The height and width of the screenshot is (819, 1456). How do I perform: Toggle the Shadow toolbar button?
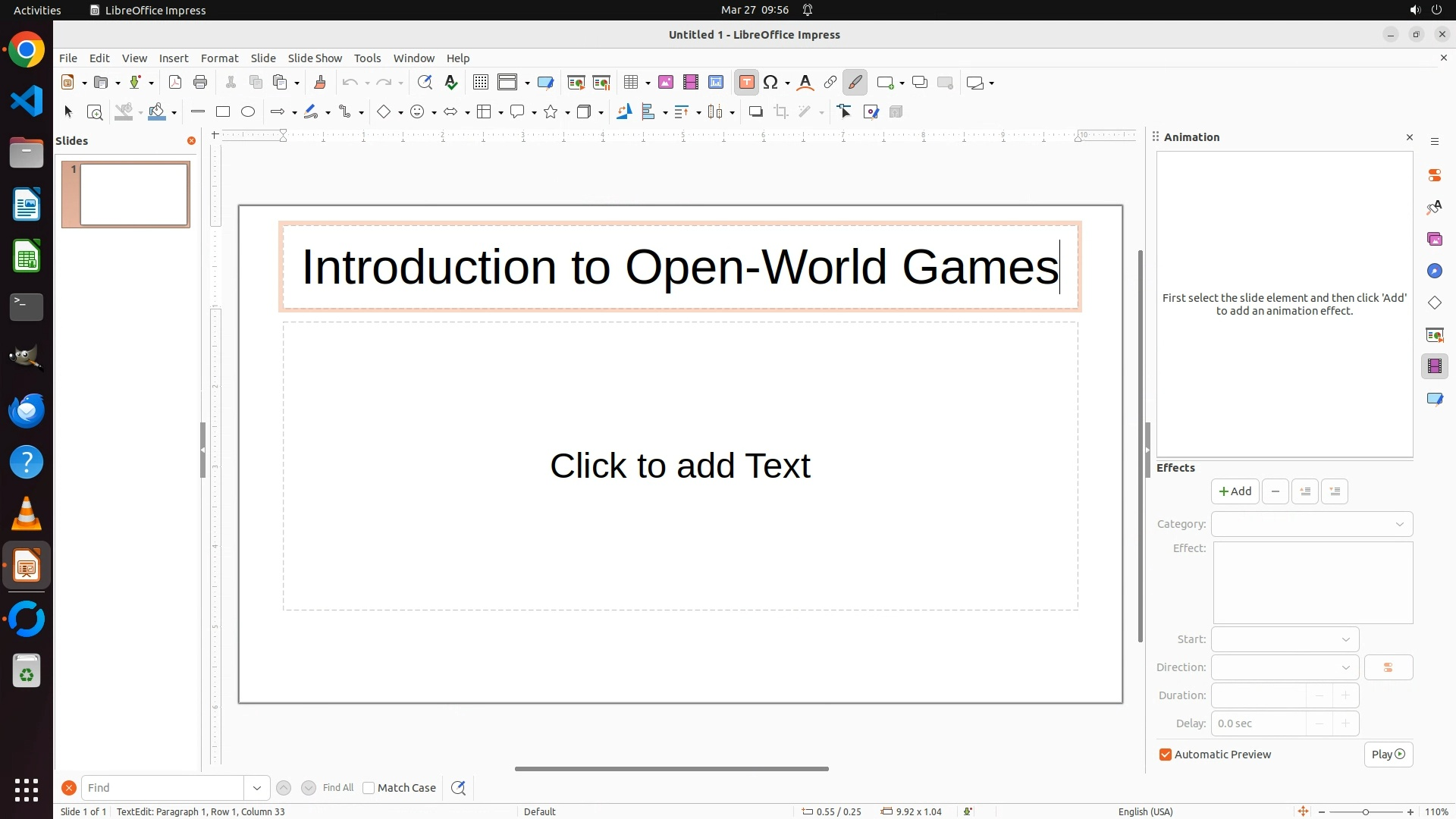coord(755,112)
